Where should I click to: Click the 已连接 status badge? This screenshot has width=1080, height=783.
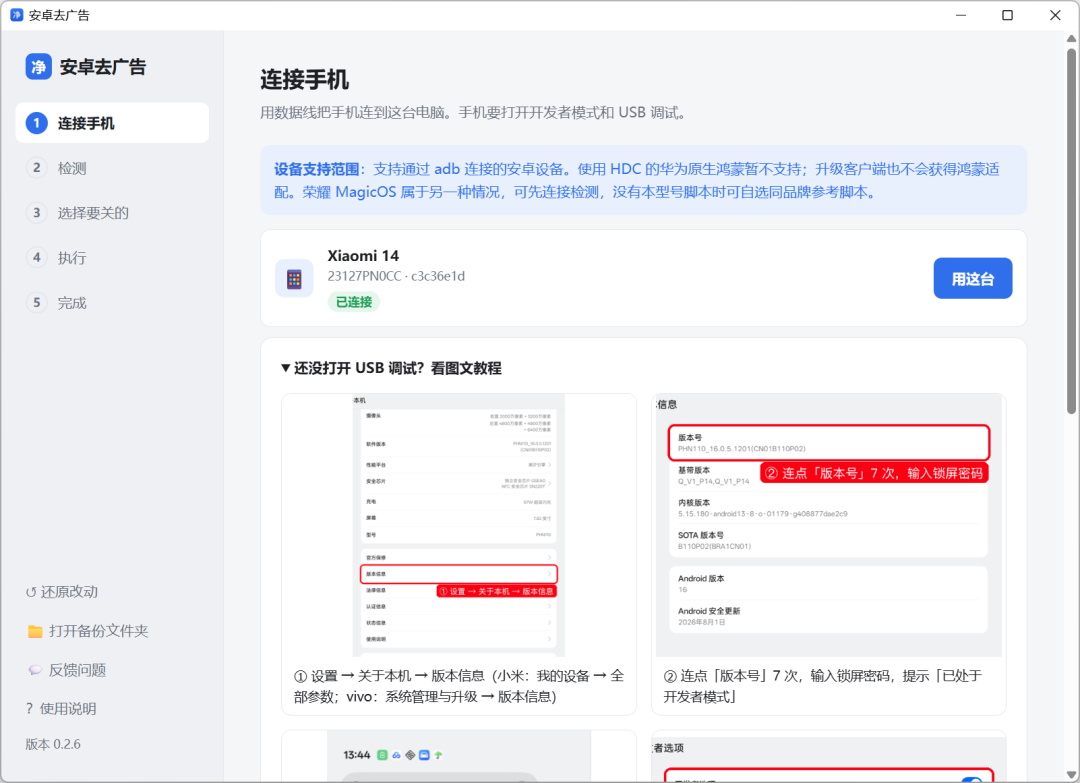(353, 302)
